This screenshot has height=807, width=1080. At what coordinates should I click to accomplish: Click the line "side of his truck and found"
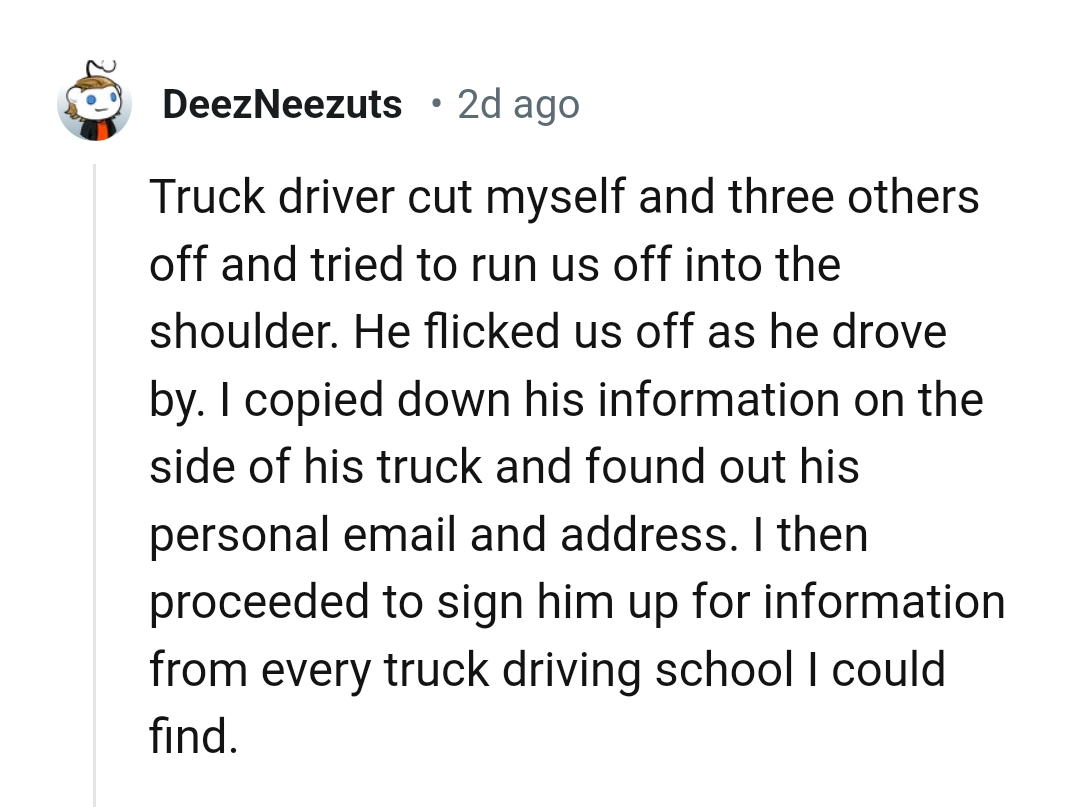click(x=504, y=466)
